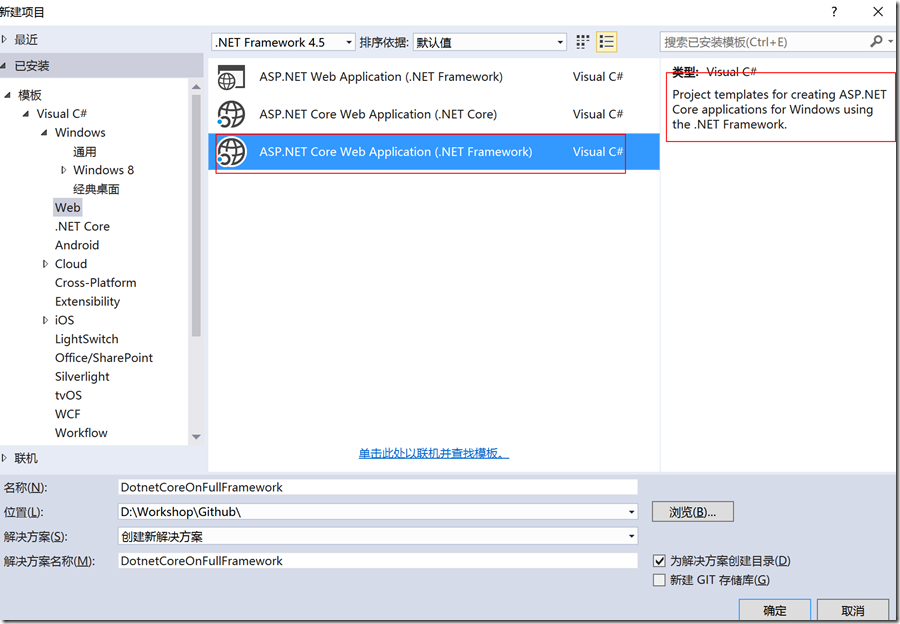Open the help question mark icon

pos(834,11)
